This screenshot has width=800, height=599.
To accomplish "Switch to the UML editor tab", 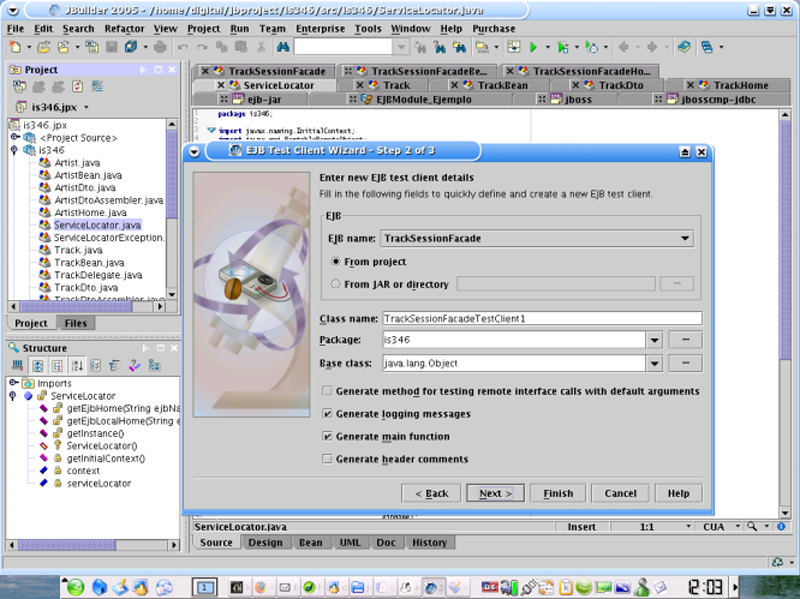I will point(350,542).
